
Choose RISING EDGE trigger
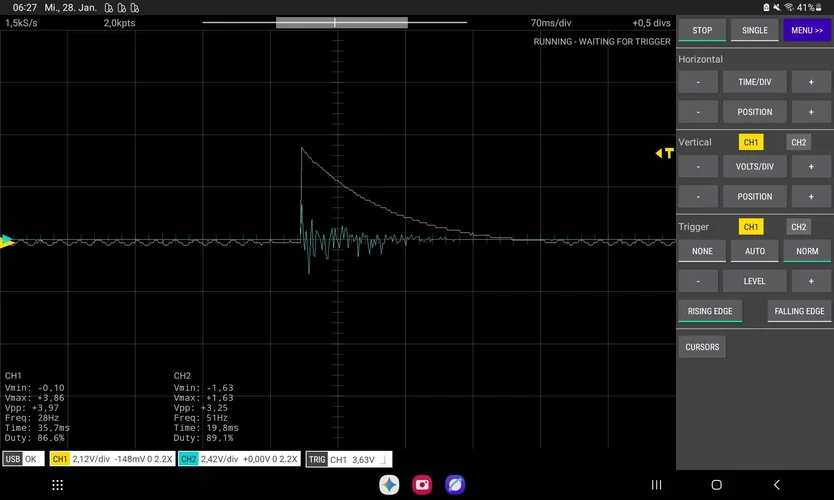tap(710, 311)
